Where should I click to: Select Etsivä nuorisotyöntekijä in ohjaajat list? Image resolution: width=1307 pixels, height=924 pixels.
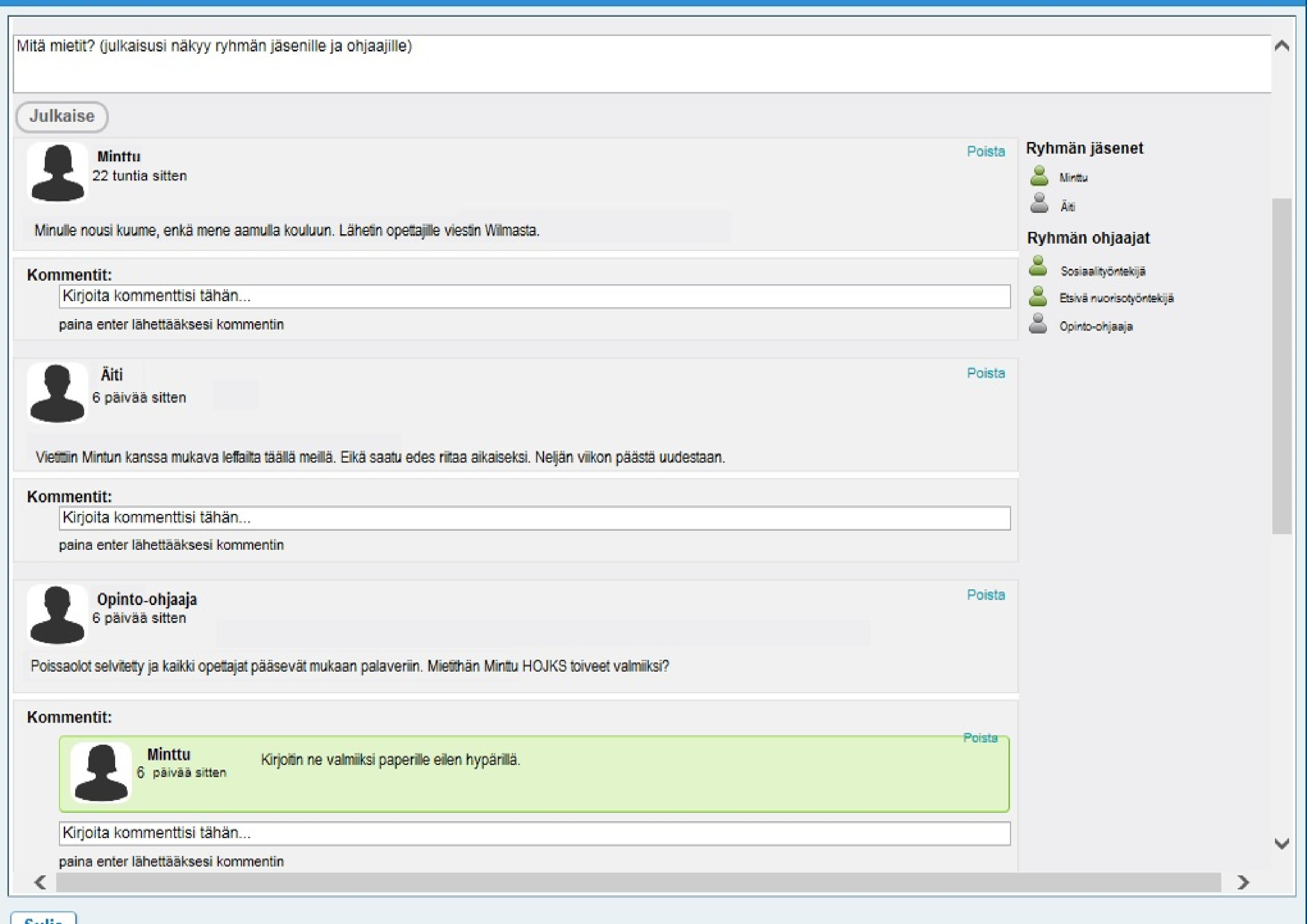pyautogui.click(x=1116, y=298)
